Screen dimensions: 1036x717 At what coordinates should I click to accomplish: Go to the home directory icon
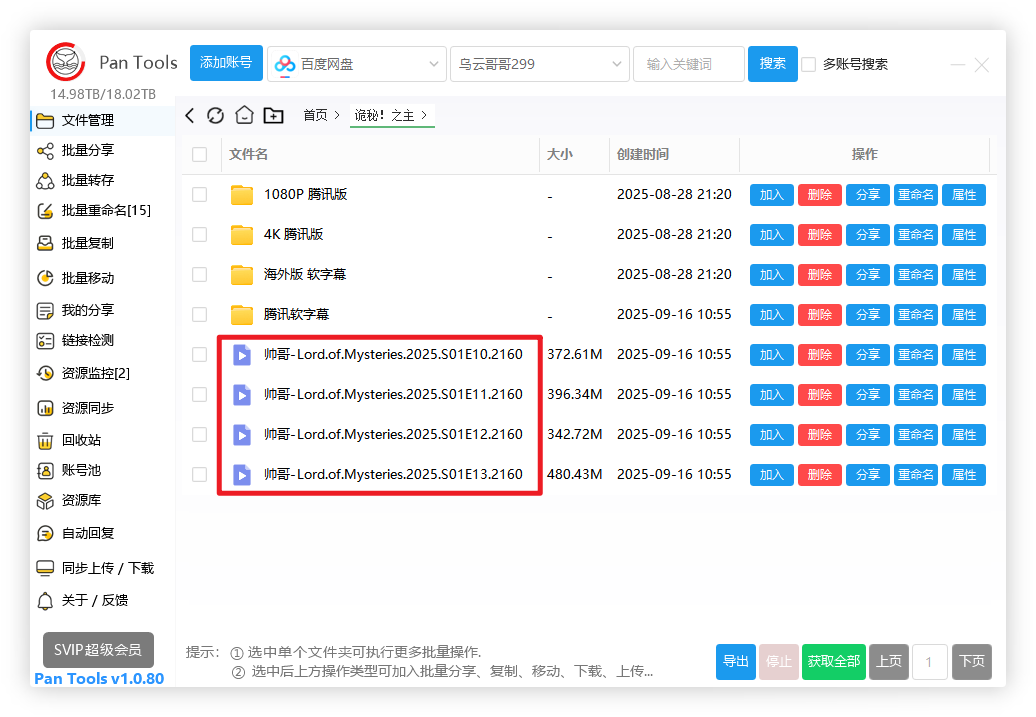pyautogui.click(x=244, y=116)
